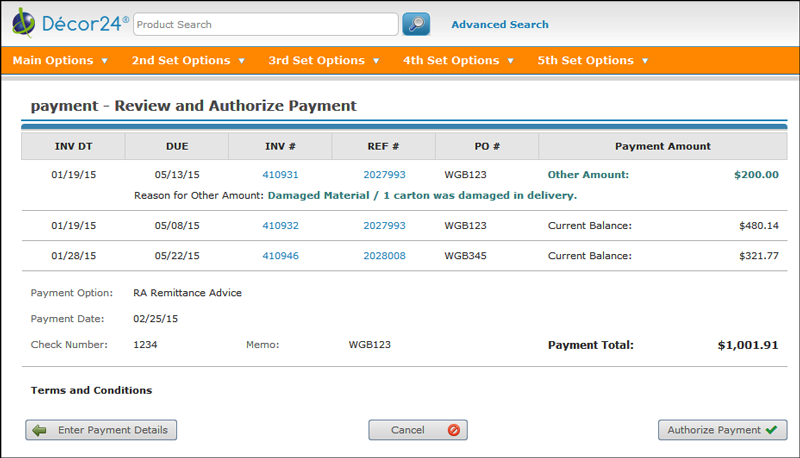Open reference number 2028008
The height and width of the screenshot is (458, 800).
tap(384, 256)
